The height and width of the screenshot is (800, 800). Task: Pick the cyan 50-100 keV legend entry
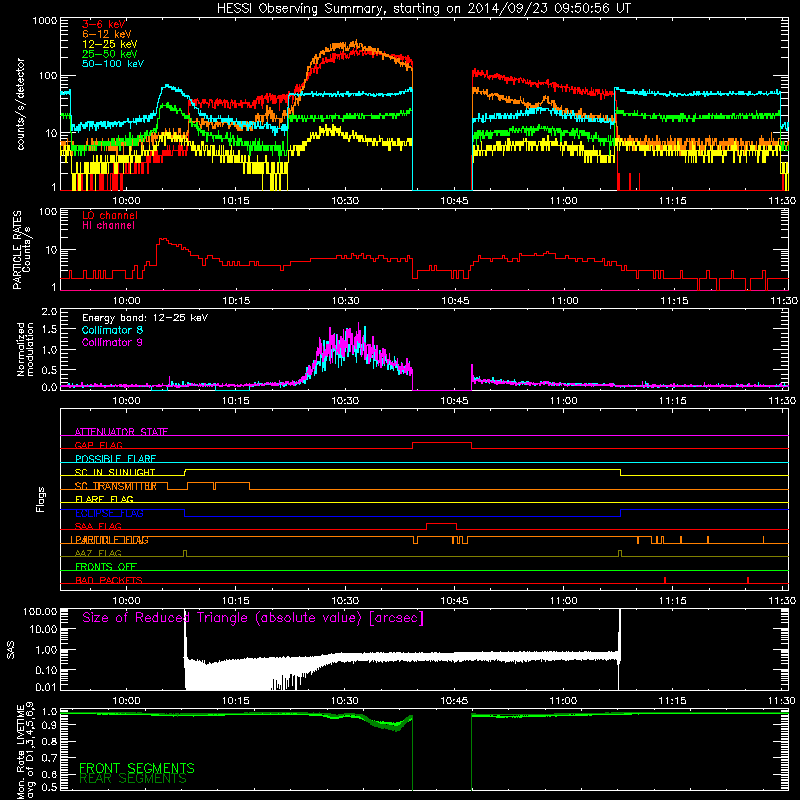(113, 64)
